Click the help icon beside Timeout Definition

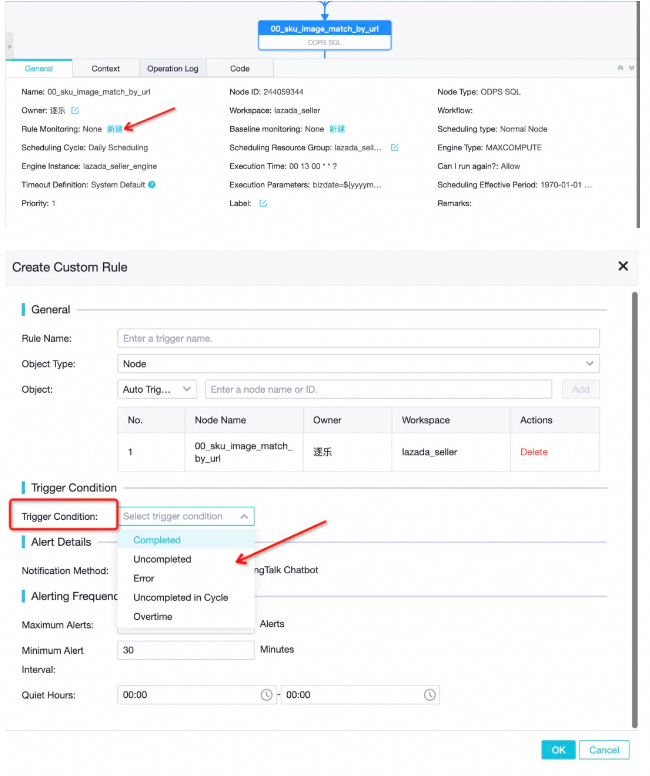point(152,185)
